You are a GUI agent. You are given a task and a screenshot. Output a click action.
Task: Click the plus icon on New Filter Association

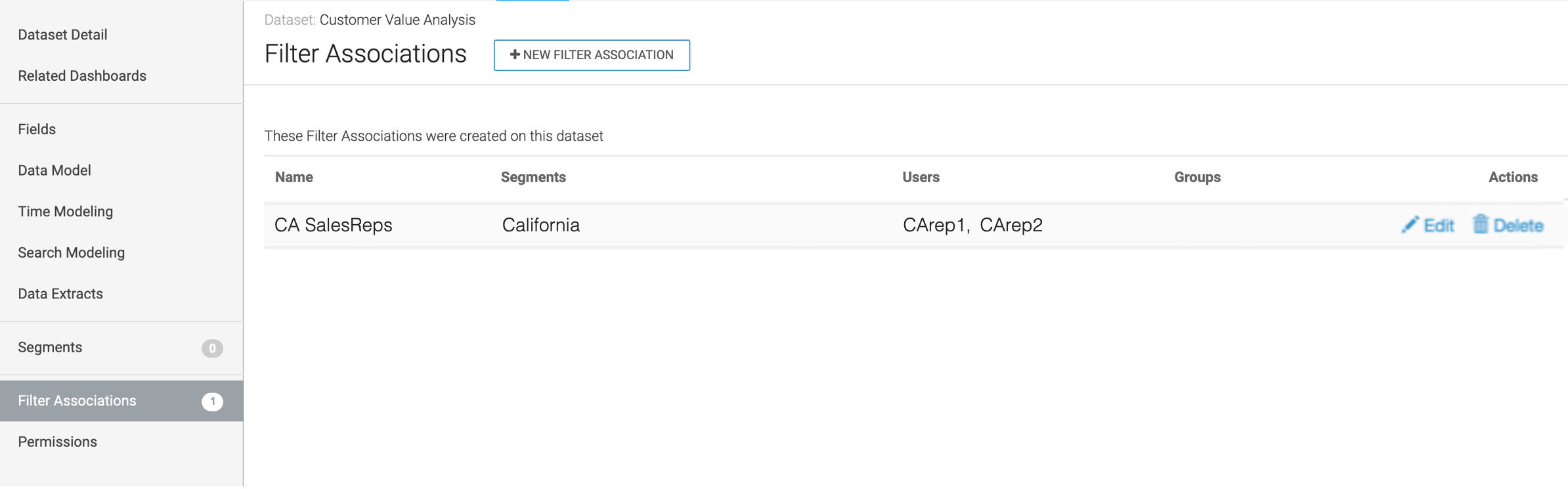click(x=515, y=55)
